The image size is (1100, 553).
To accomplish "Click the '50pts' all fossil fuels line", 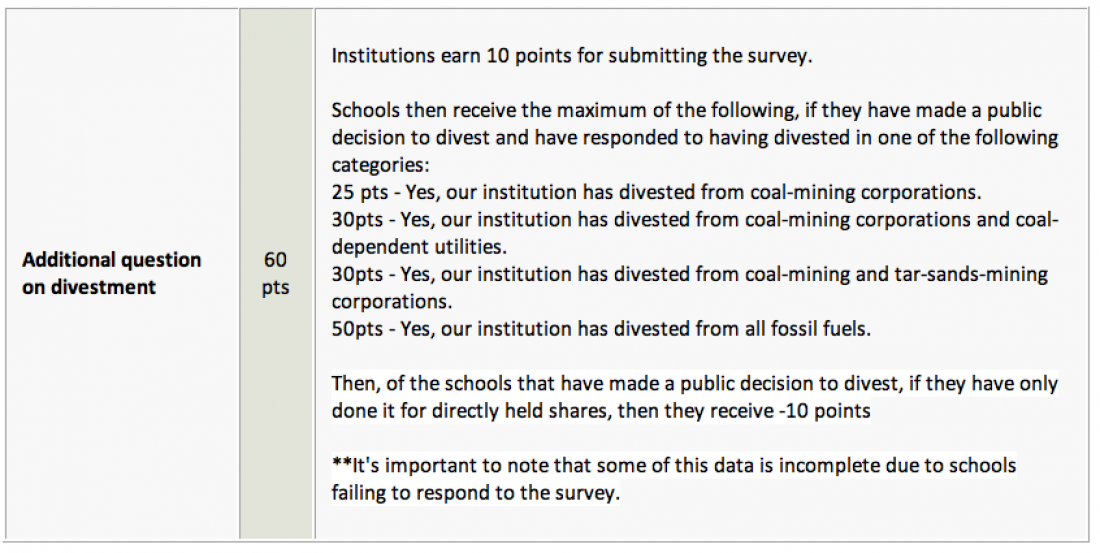I will pos(601,328).
